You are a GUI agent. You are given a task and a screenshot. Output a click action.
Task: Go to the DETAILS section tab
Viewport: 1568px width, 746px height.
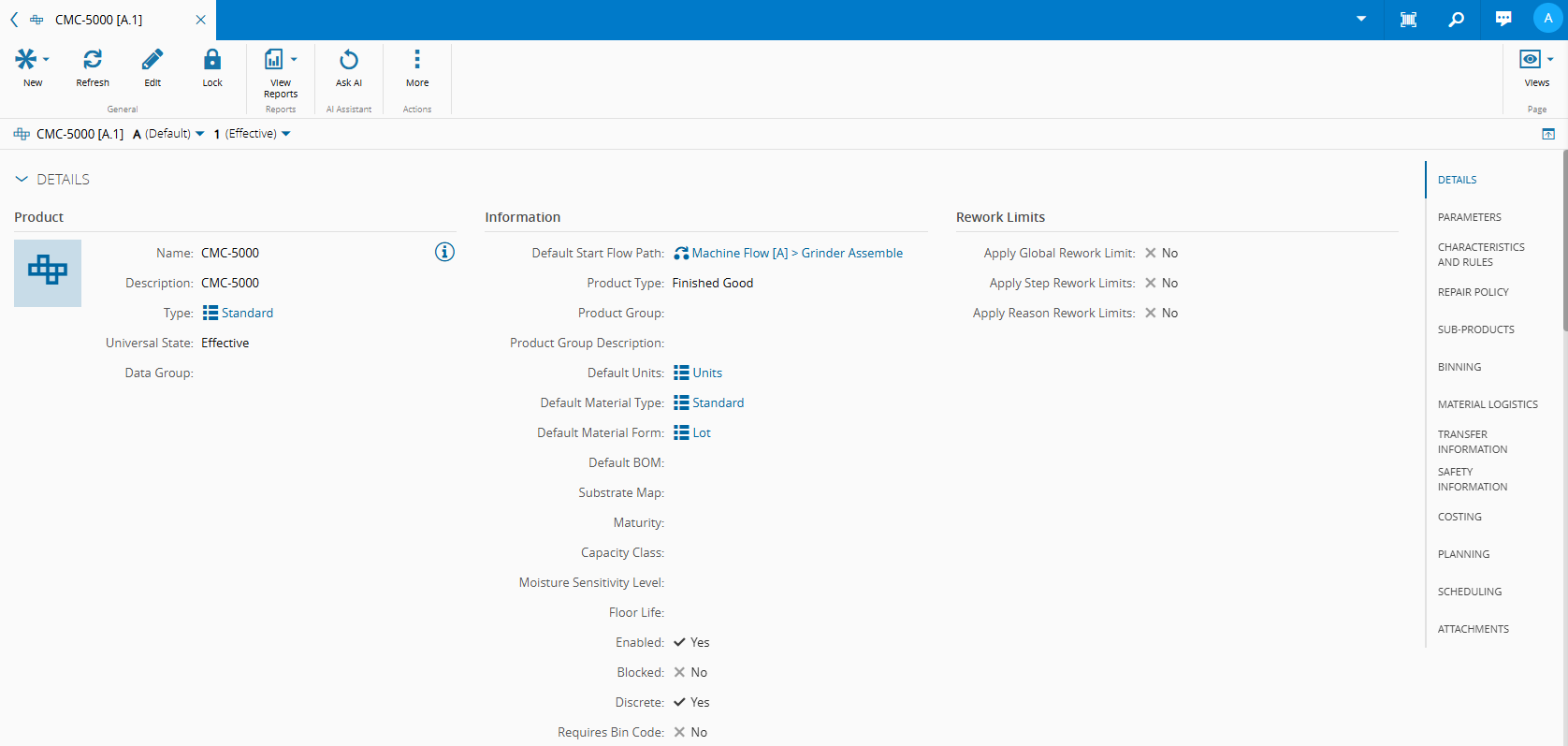tap(1457, 180)
